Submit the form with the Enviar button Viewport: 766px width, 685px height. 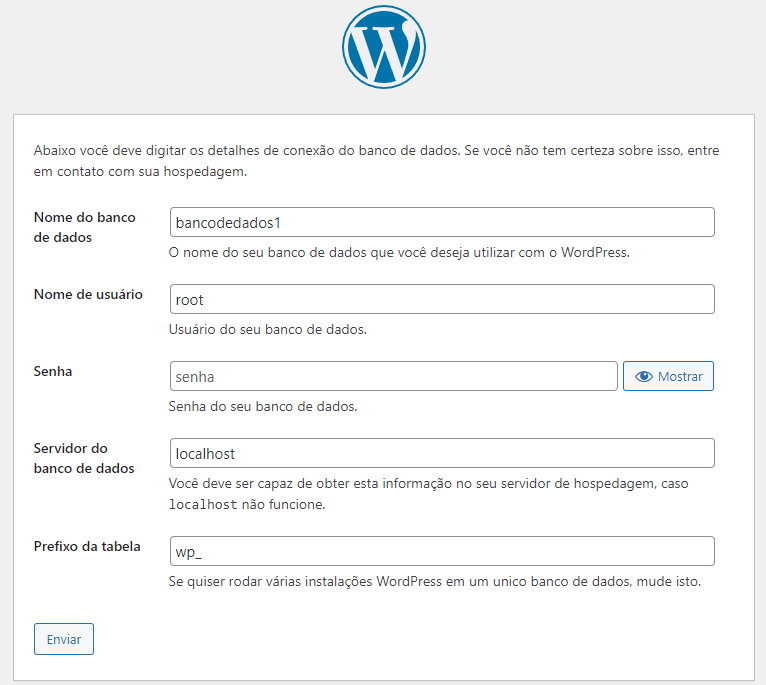coord(64,639)
